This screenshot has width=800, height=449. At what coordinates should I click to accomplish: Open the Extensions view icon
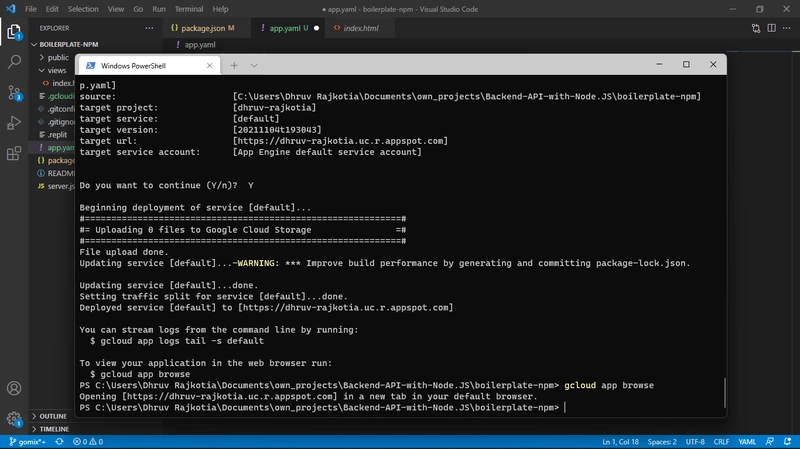click(x=14, y=153)
